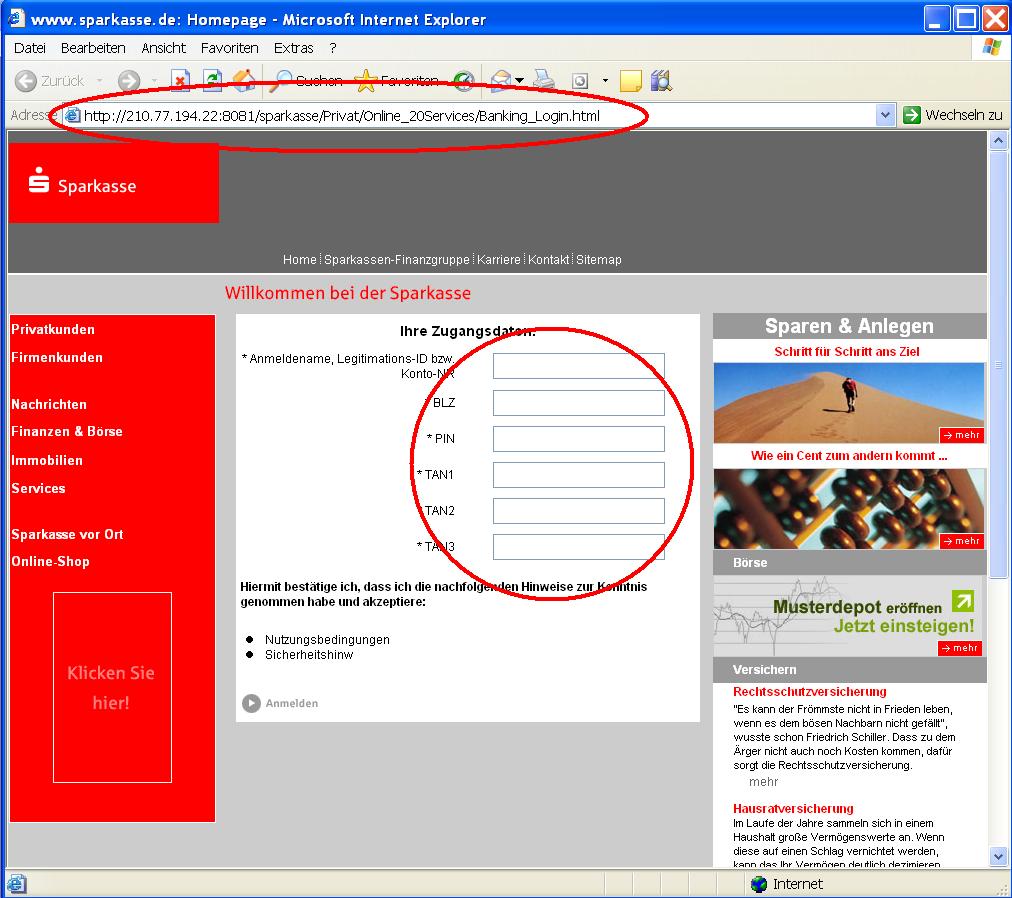Select Firmenkunden in the red sidebar
Screen dimensions: 1012x898
tap(57, 357)
